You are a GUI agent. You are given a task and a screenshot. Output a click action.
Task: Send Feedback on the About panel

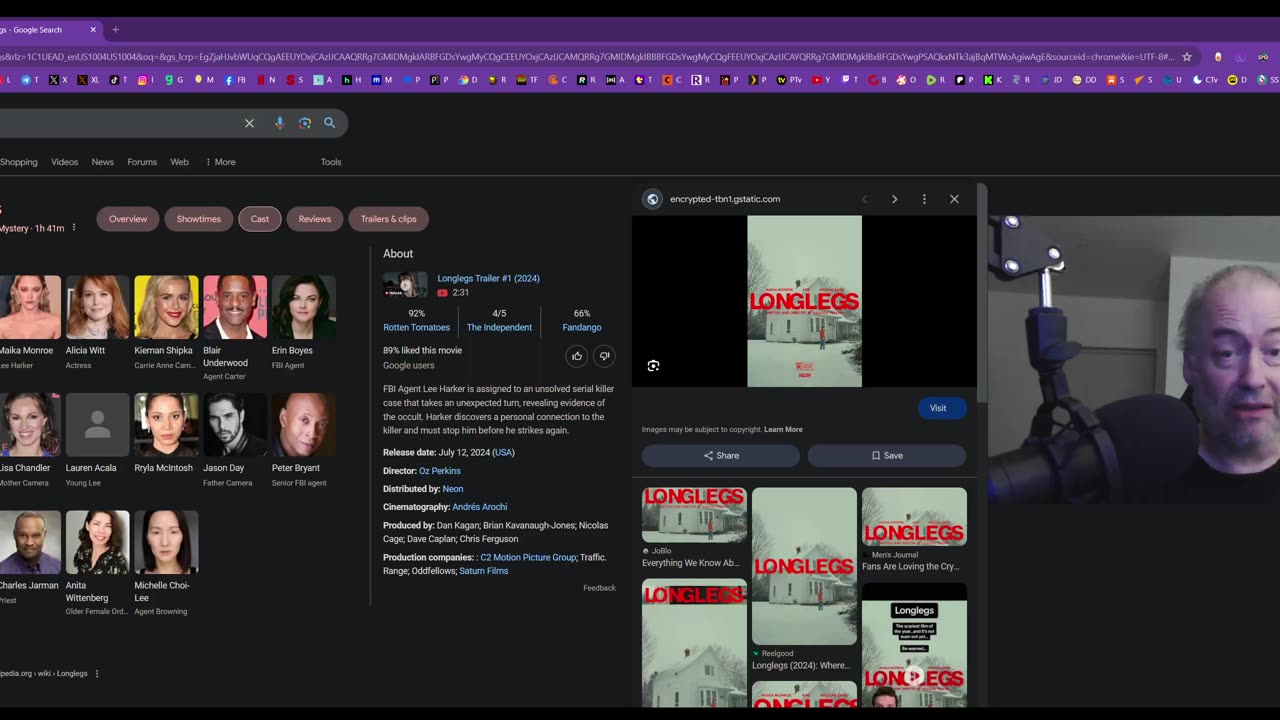point(599,588)
